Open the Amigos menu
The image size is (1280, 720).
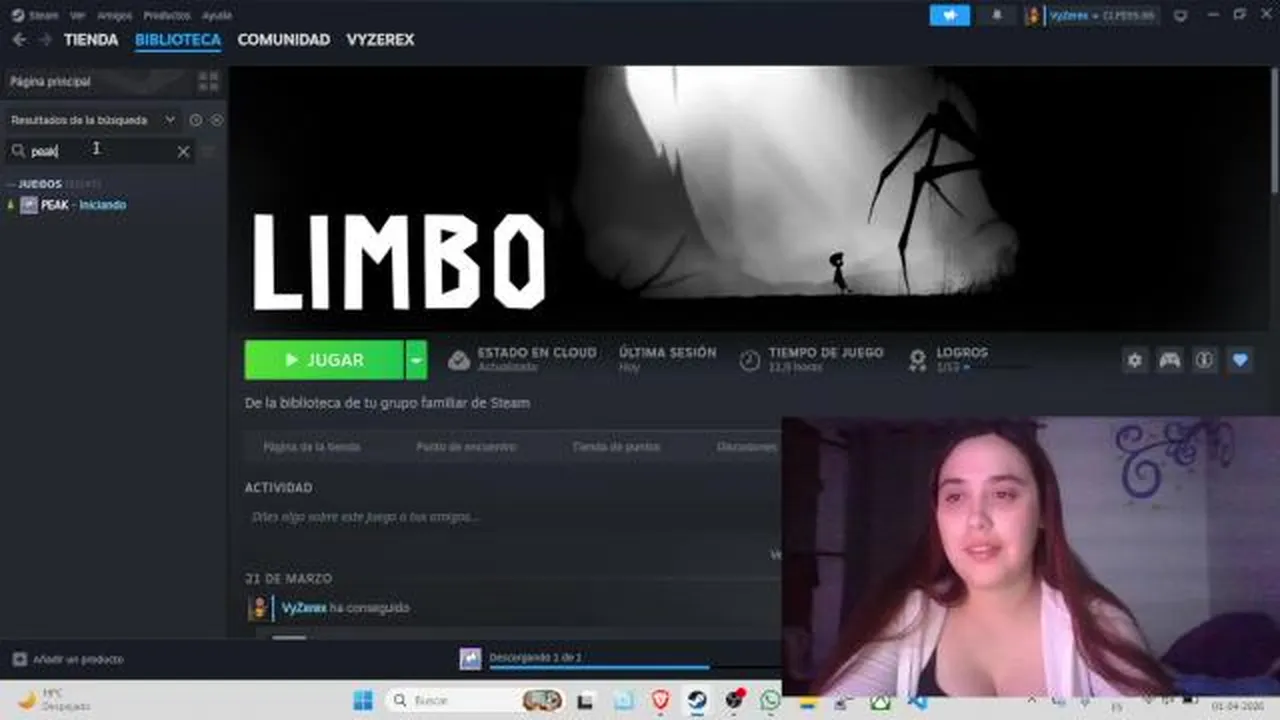pos(114,15)
